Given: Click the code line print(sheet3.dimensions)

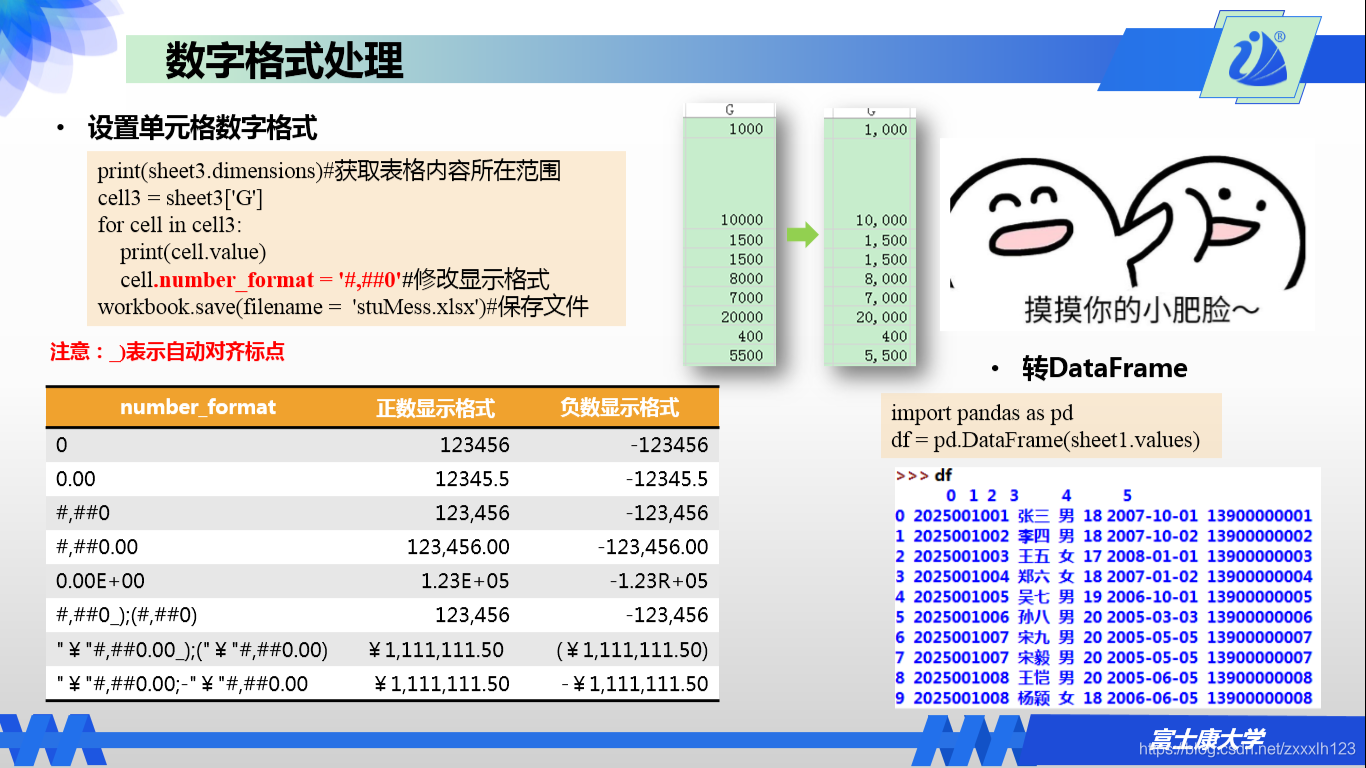Looking at the screenshot, I should point(329,171).
